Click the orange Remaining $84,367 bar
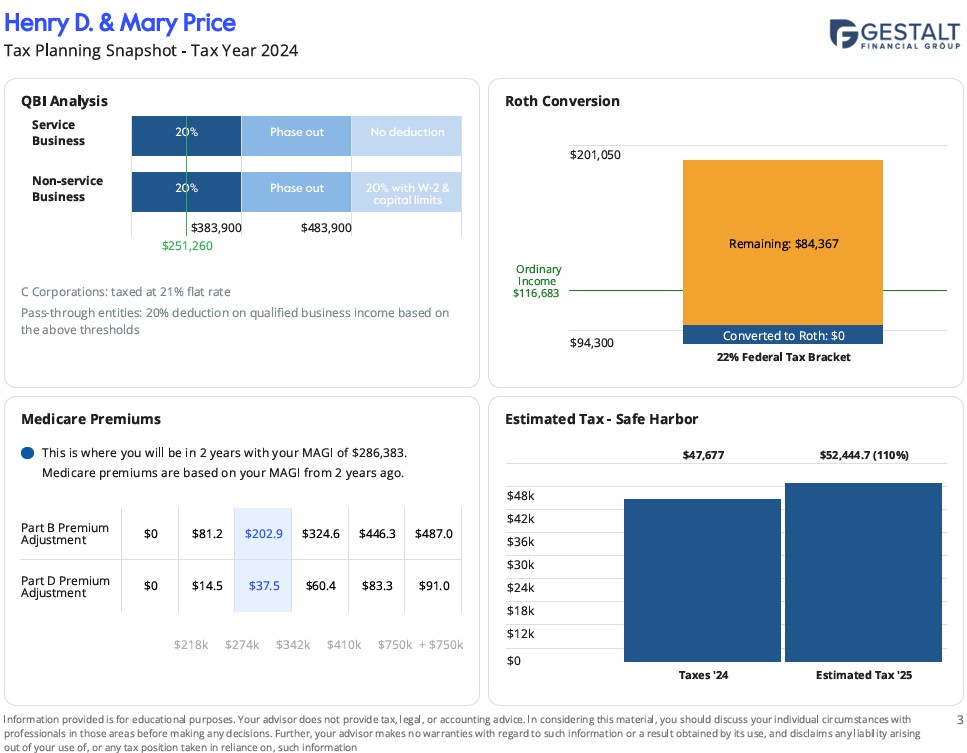Image resolution: width=967 pixels, height=753 pixels. (x=783, y=242)
